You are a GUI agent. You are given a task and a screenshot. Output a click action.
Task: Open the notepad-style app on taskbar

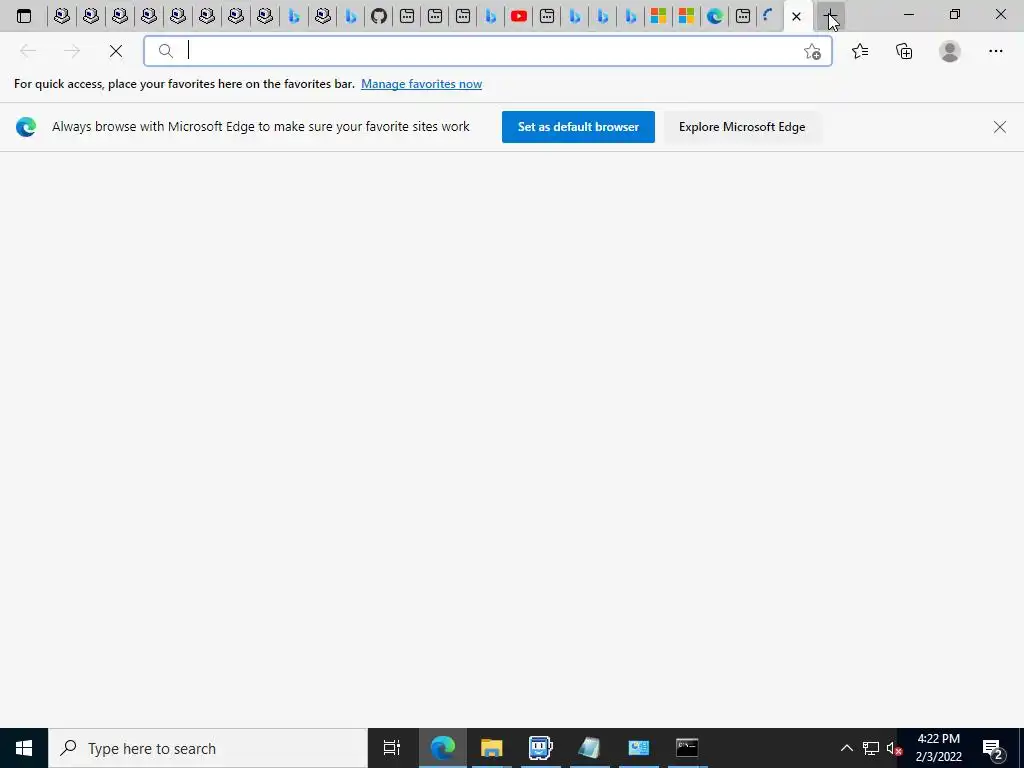pyautogui.click(x=590, y=748)
